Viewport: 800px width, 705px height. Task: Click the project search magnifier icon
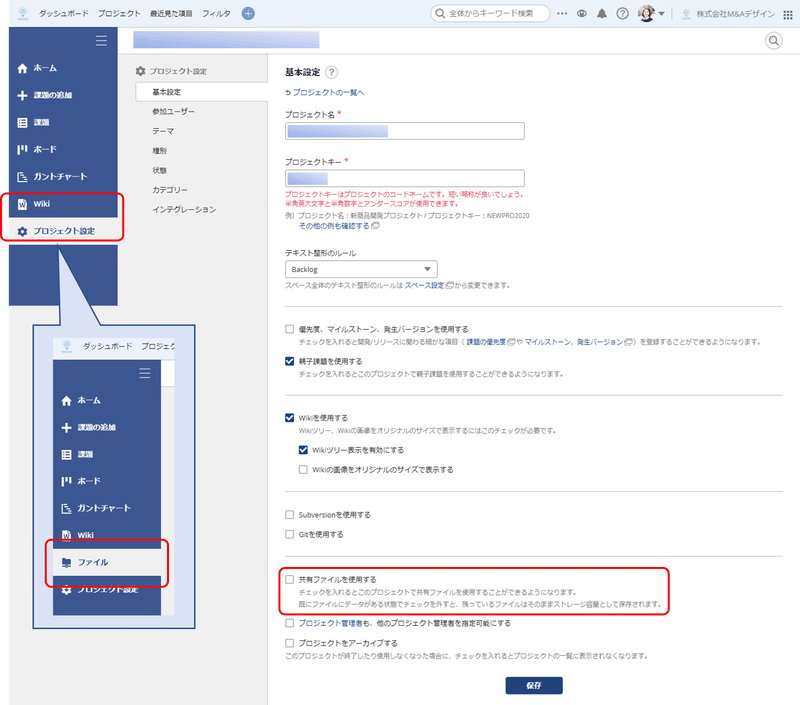pyautogui.click(x=773, y=40)
